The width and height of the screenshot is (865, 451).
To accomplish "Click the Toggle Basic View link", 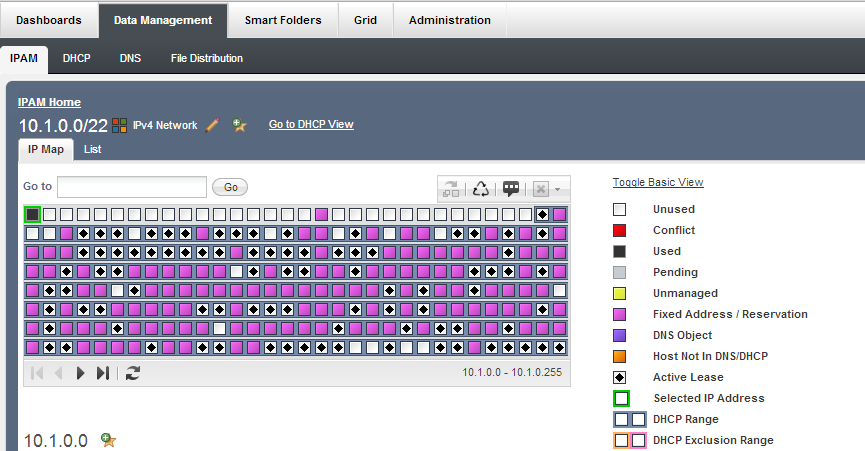I will (x=658, y=182).
